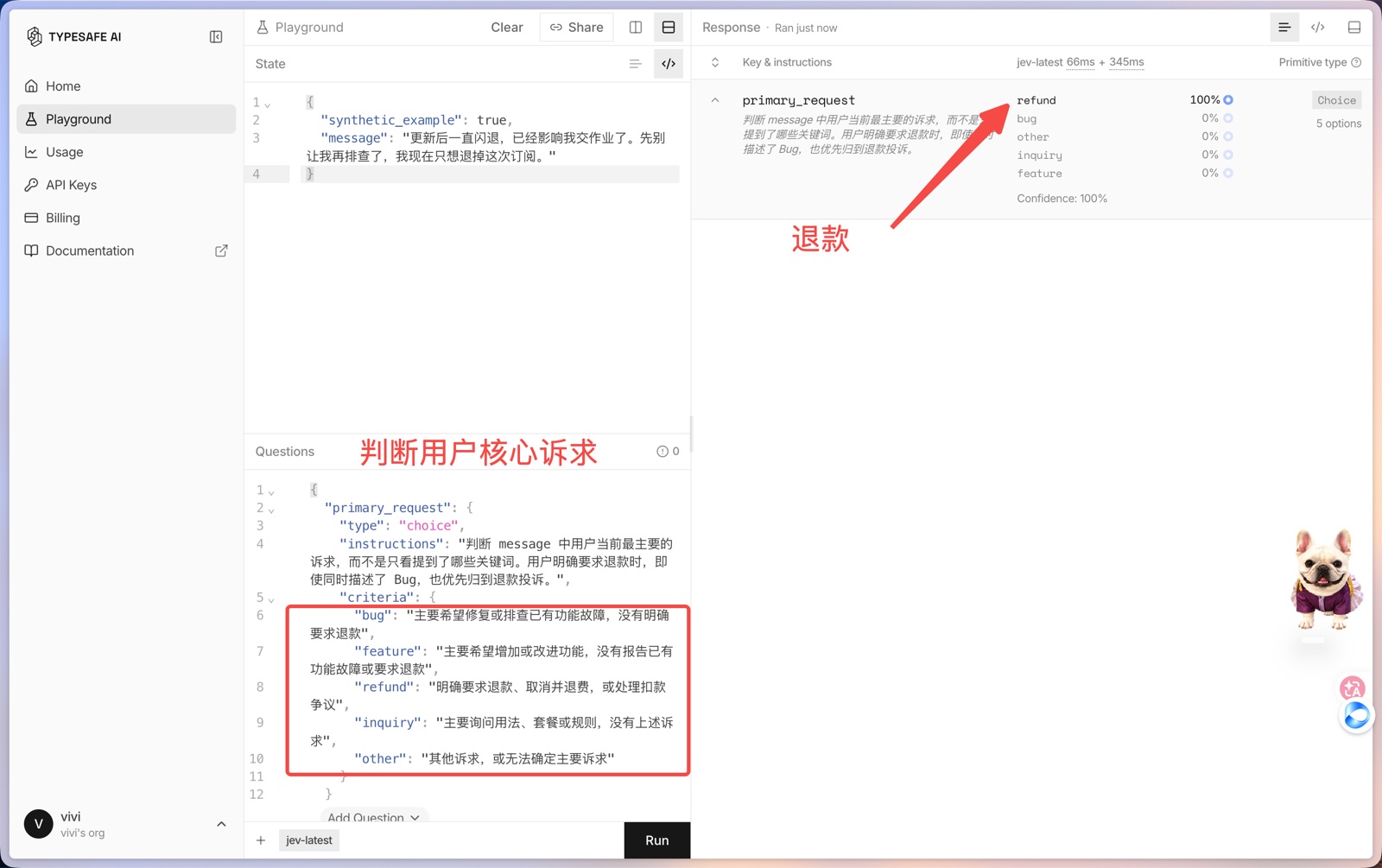Fold criteria block at line 5
Viewport: 1382px width, 868px height.
(x=271, y=599)
